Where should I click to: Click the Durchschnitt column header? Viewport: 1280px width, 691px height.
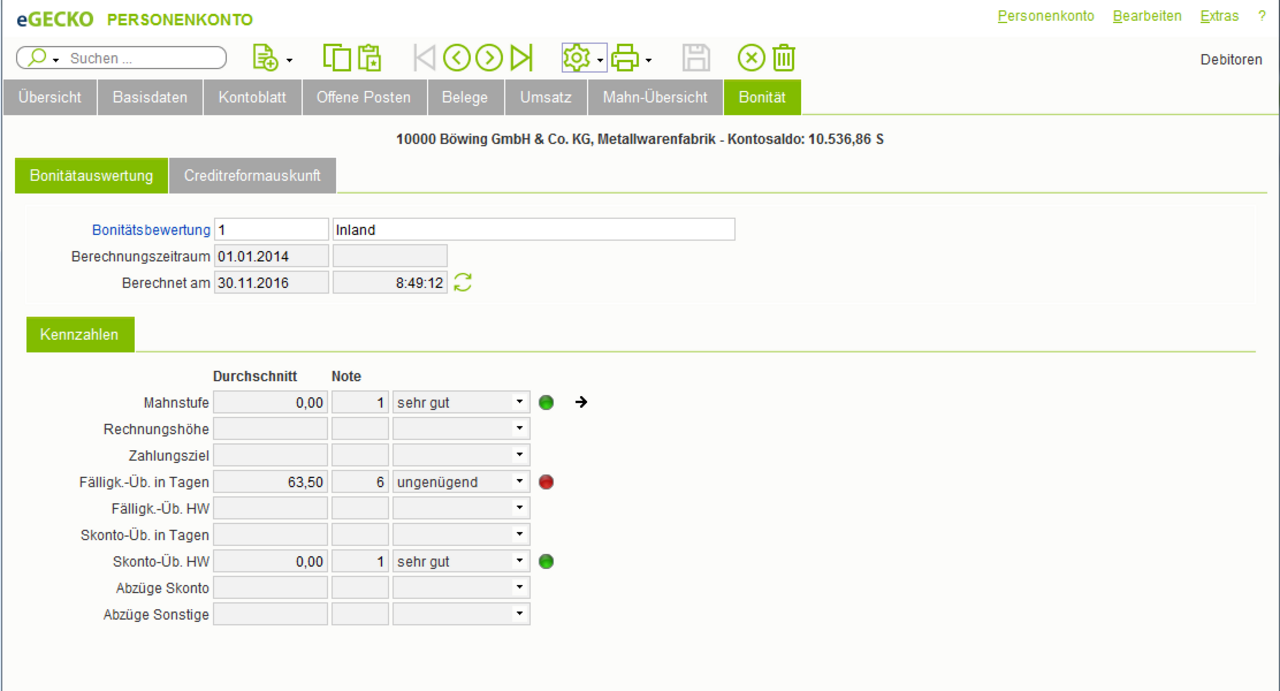(255, 376)
